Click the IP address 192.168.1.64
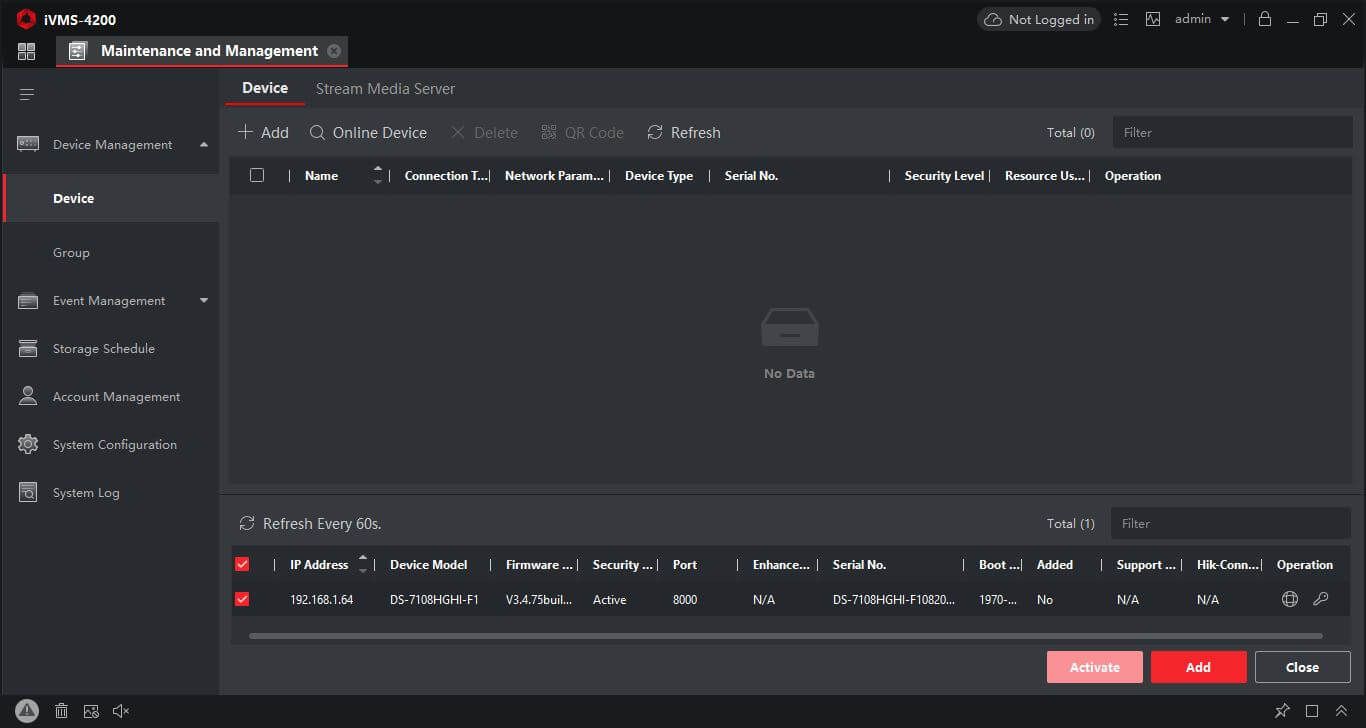1366x728 pixels. (321, 600)
